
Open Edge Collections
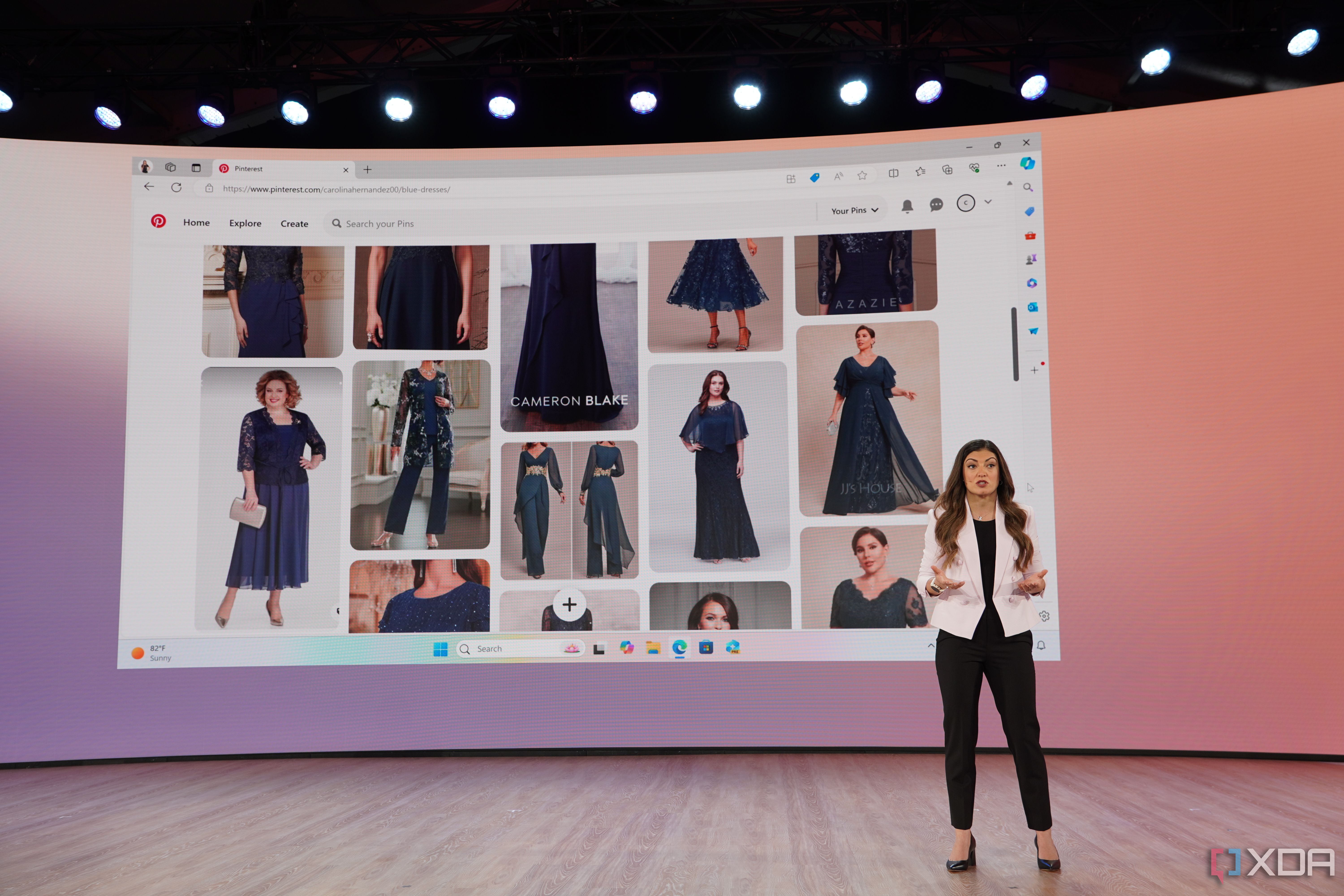[x=948, y=170]
